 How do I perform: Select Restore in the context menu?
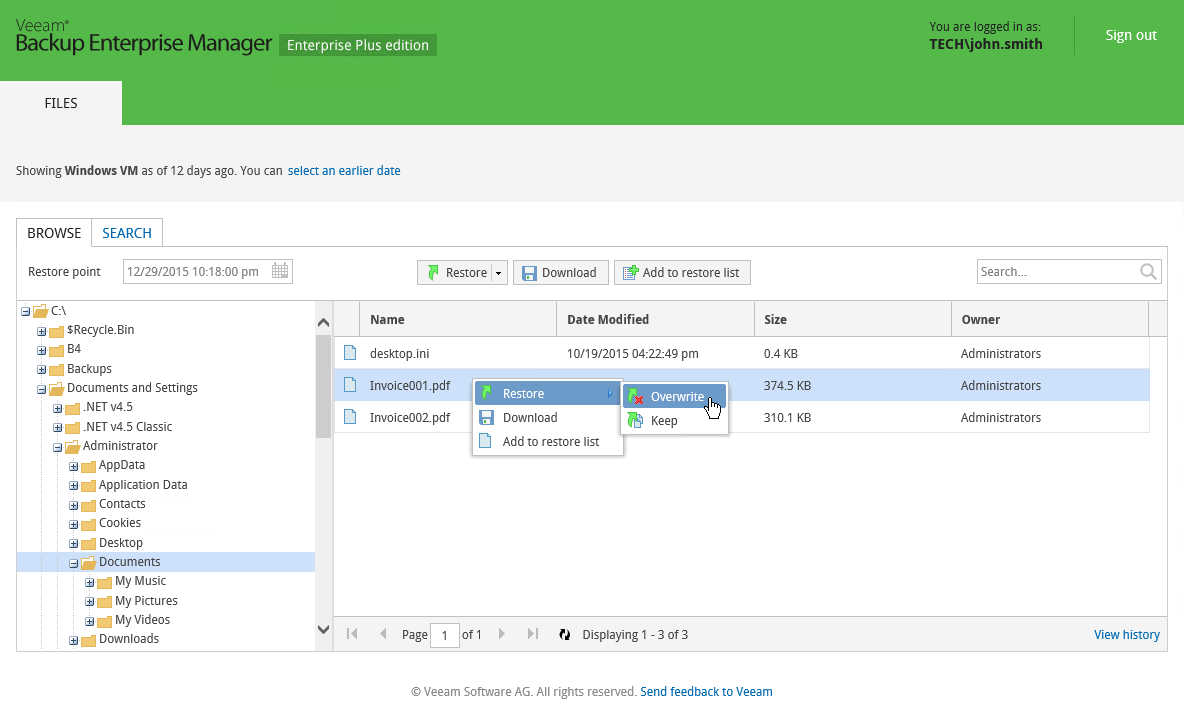tap(547, 393)
